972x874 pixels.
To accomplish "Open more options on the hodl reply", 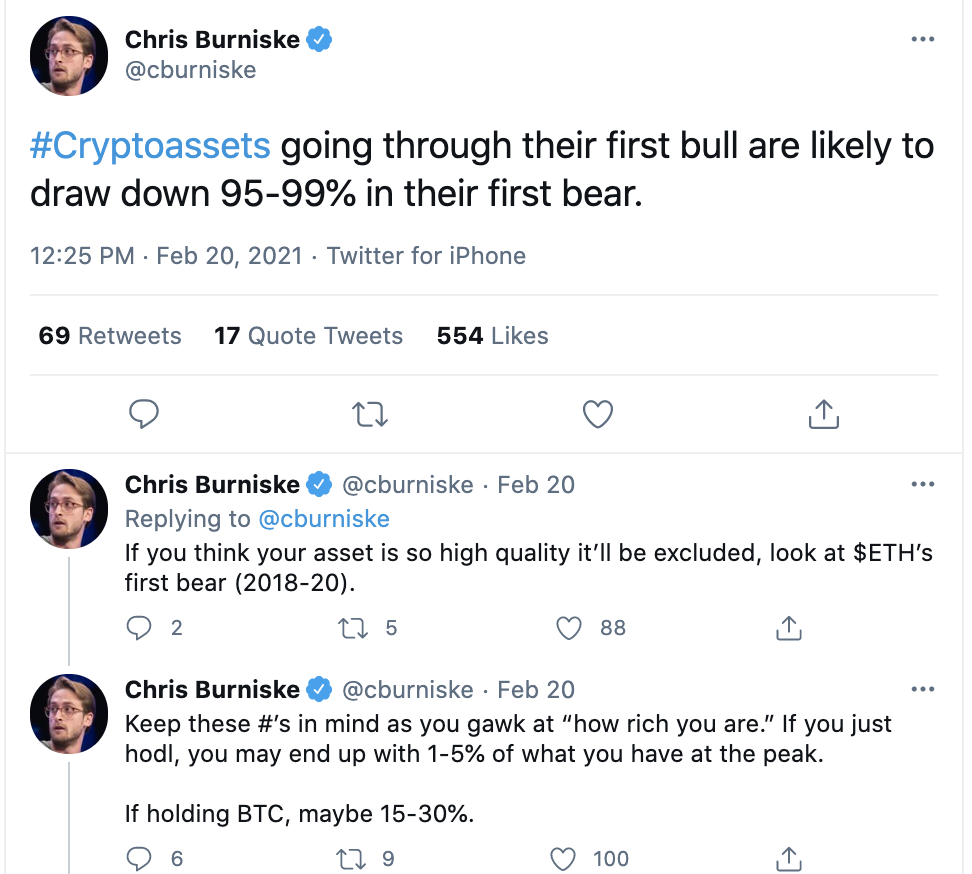I will point(922,689).
